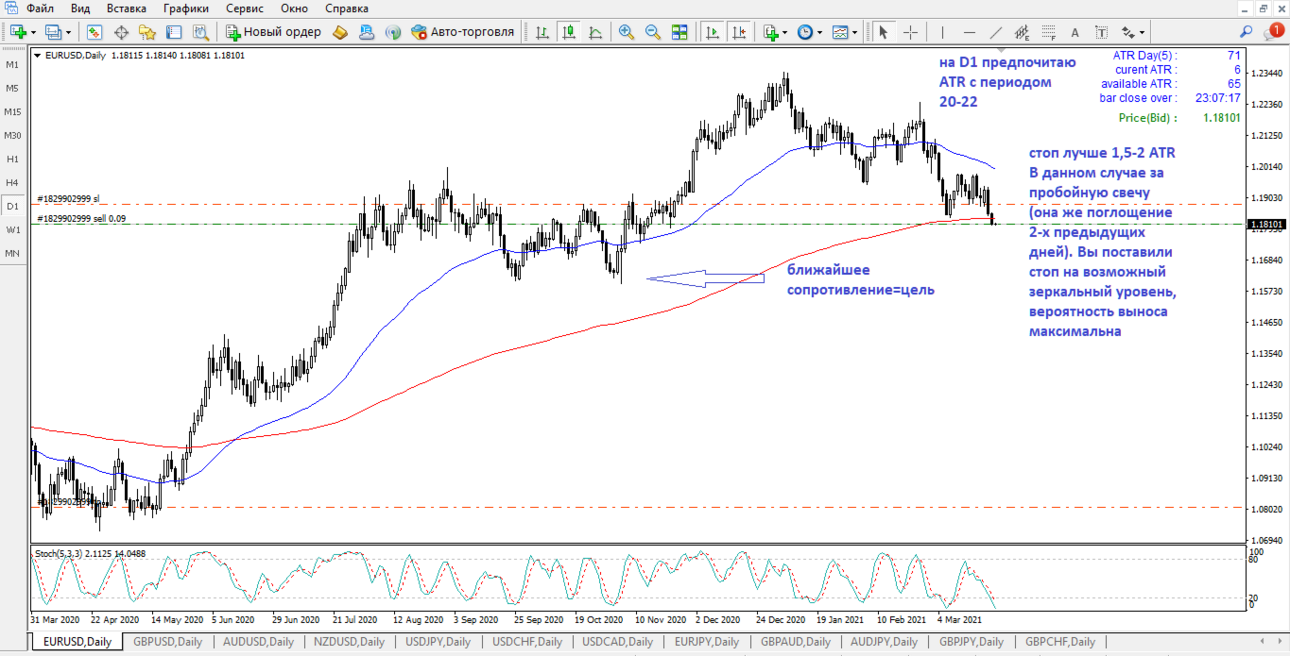This screenshot has height=656, width=1290.
Task: Switch to the GBPUSD,Daily chart tab
Action: [x=167, y=642]
